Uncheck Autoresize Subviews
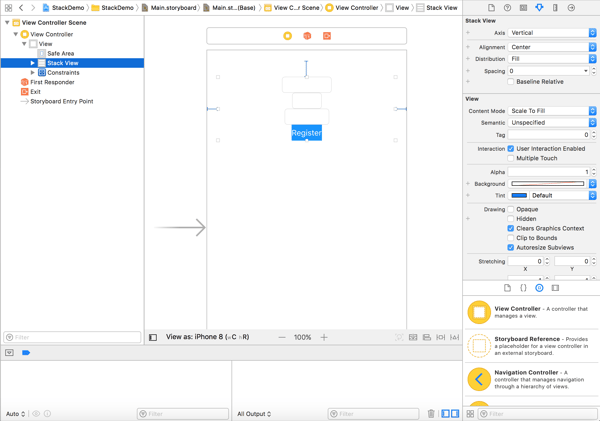Viewport: 600px width, 421px height. 511,248
